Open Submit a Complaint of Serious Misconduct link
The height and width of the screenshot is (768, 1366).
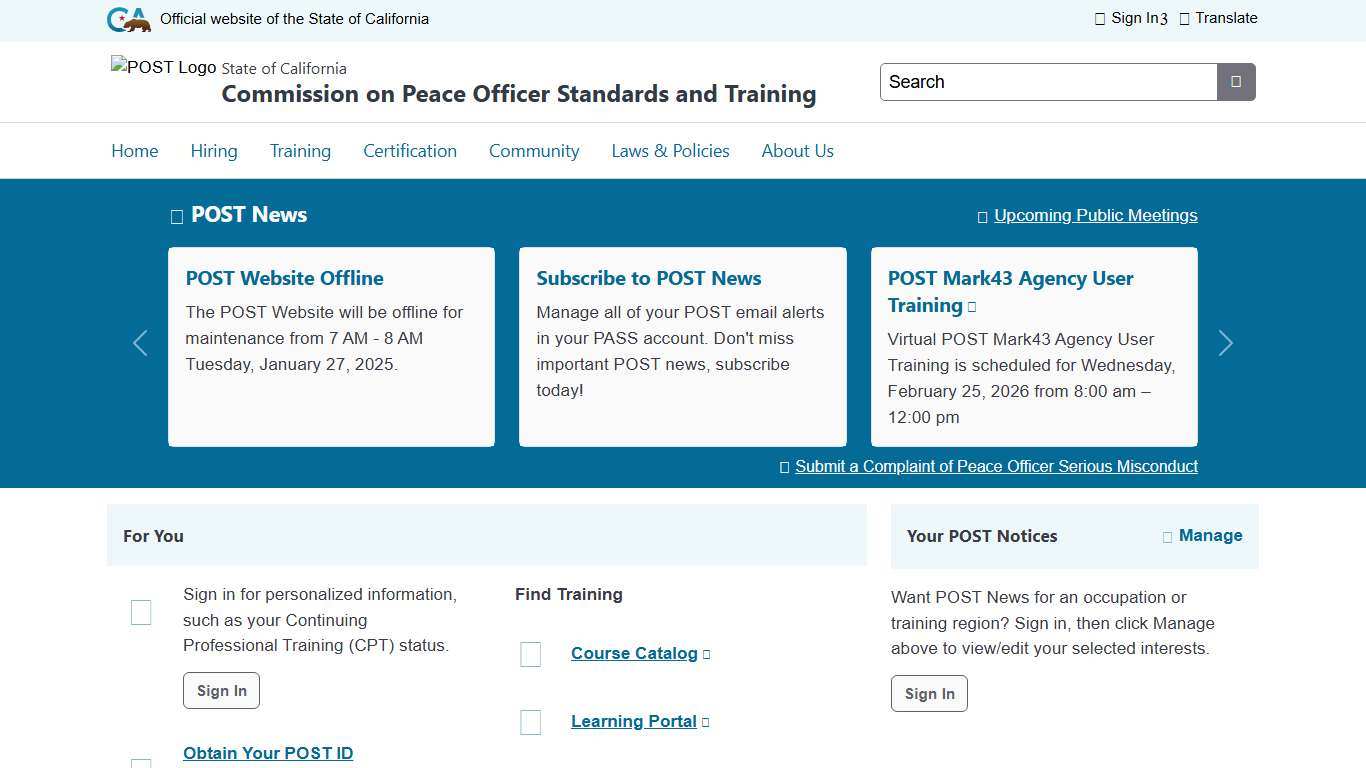pyautogui.click(x=996, y=466)
